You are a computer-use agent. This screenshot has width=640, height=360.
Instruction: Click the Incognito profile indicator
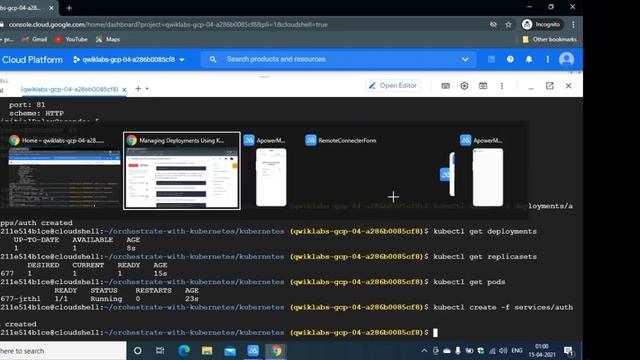[x=542, y=24]
